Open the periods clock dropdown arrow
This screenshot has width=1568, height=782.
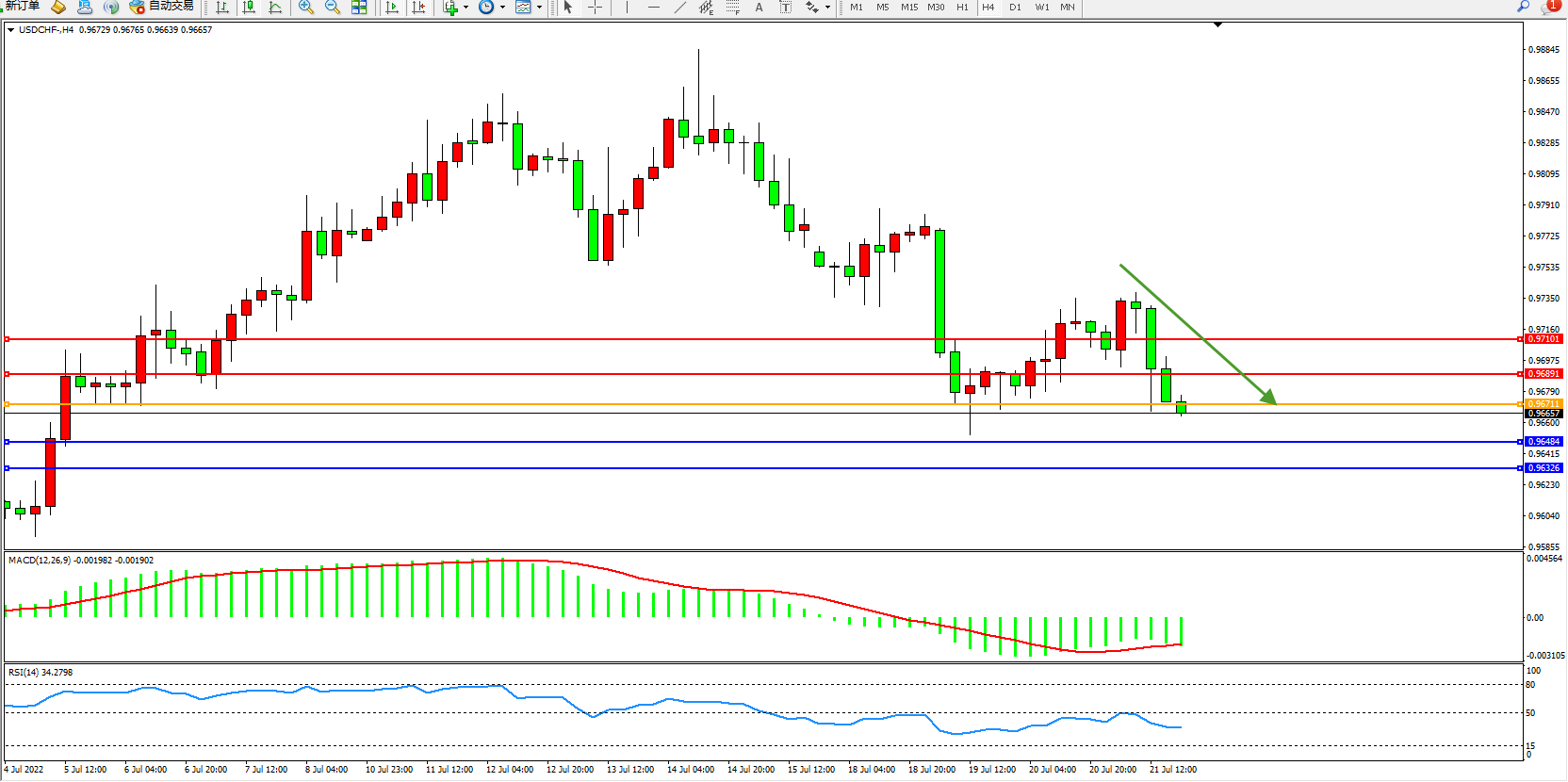(x=502, y=8)
